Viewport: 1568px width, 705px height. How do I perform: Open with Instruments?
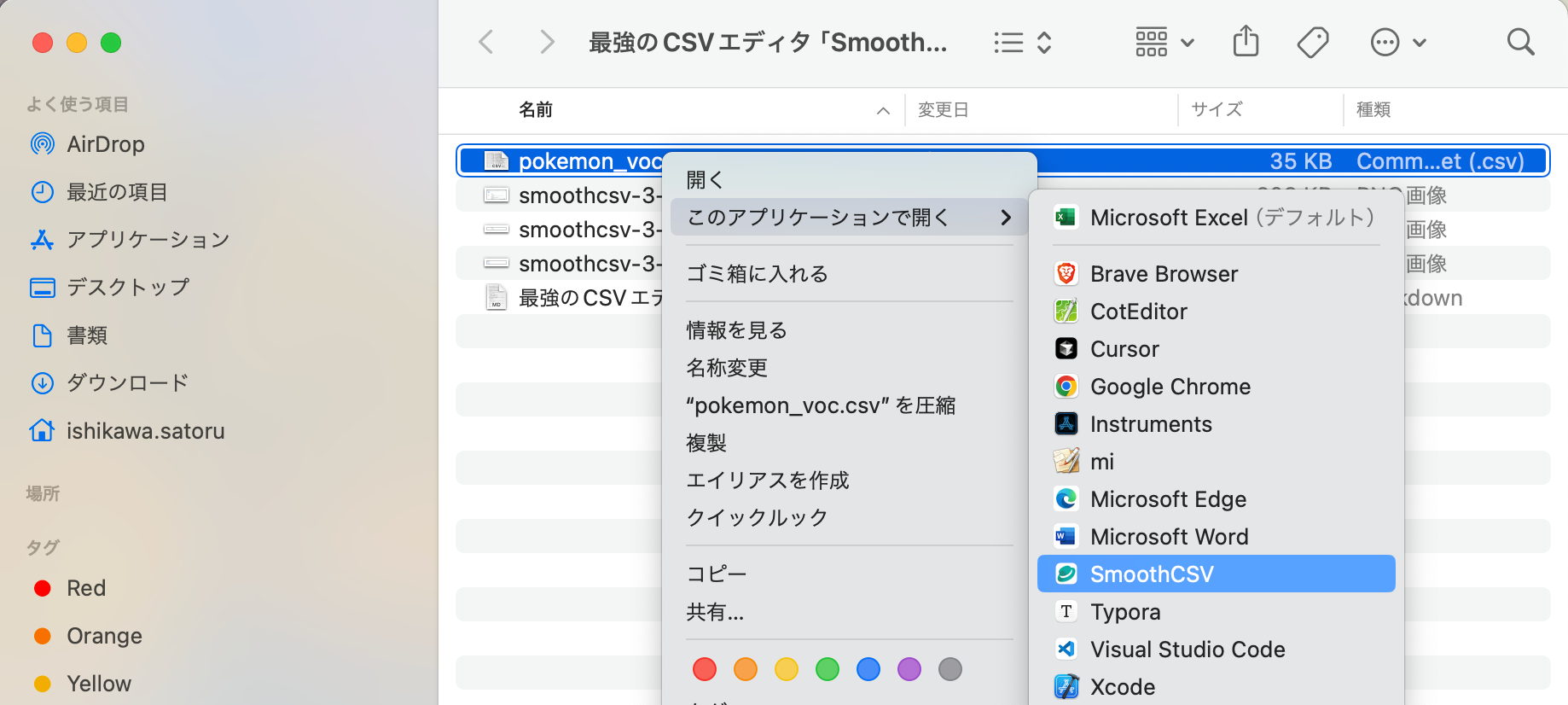click(1216, 424)
